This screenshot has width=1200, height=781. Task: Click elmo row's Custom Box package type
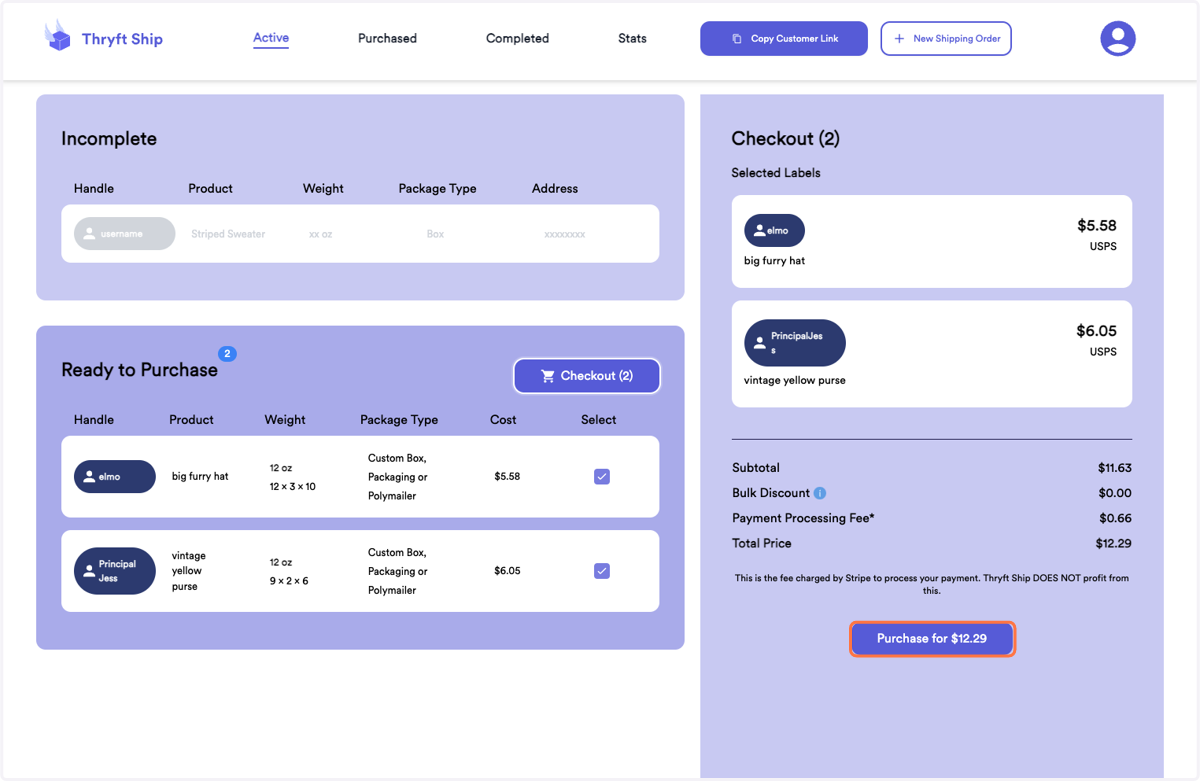coord(398,477)
